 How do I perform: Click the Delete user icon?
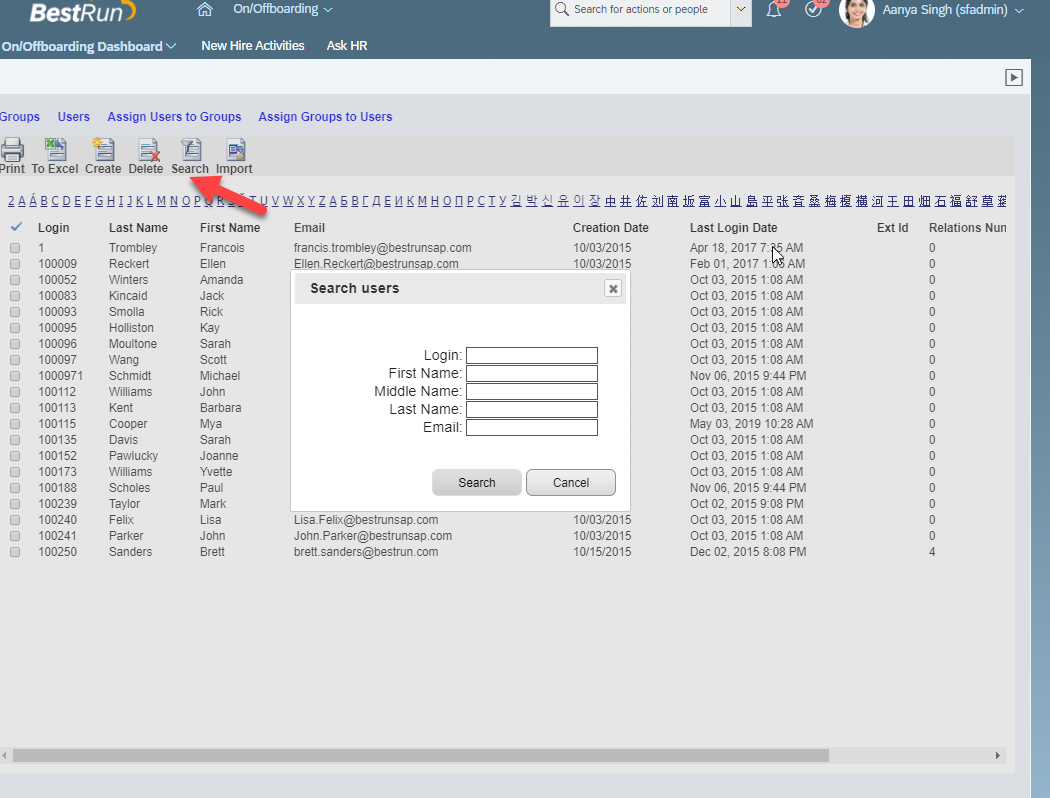(148, 150)
